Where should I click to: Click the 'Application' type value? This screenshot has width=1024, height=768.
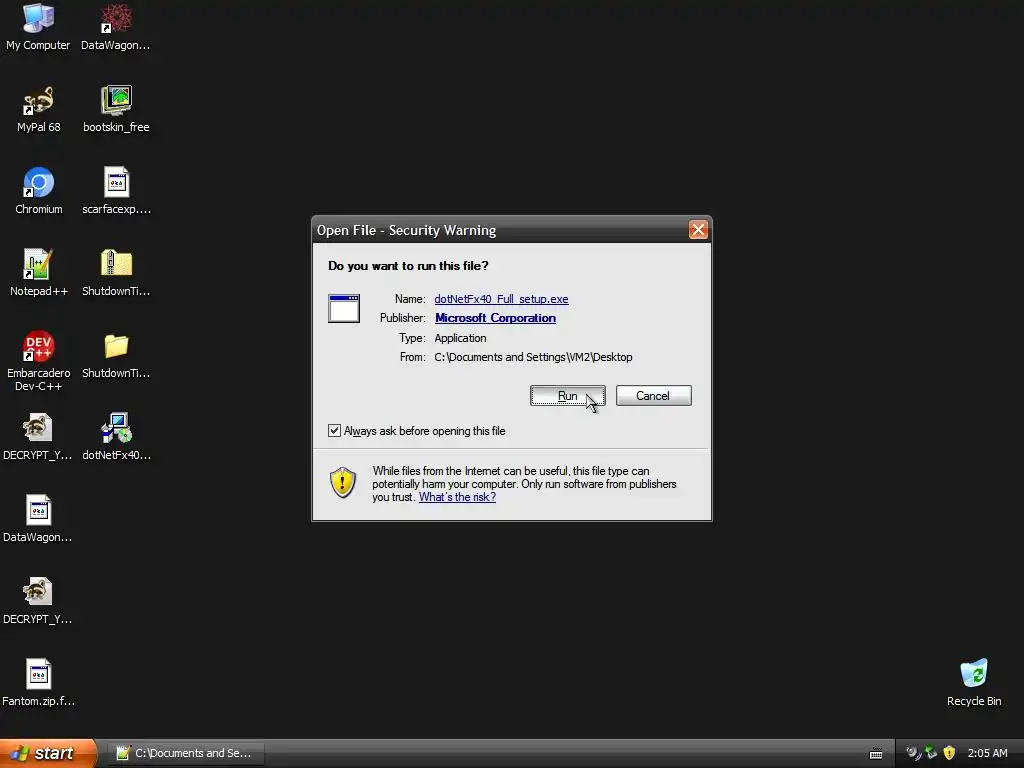point(460,338)
